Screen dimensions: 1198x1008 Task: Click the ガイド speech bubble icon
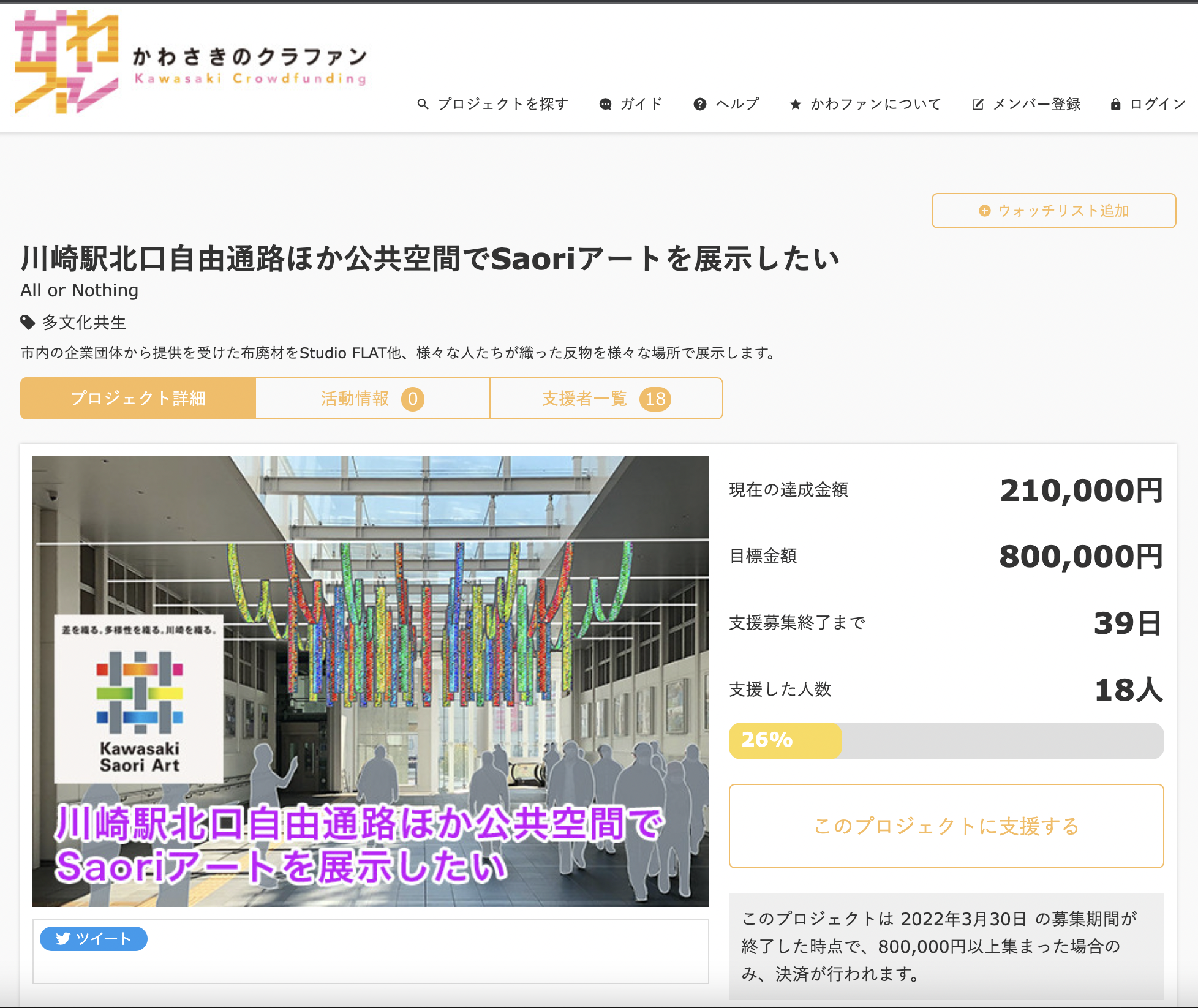click(x=605, y=104)
